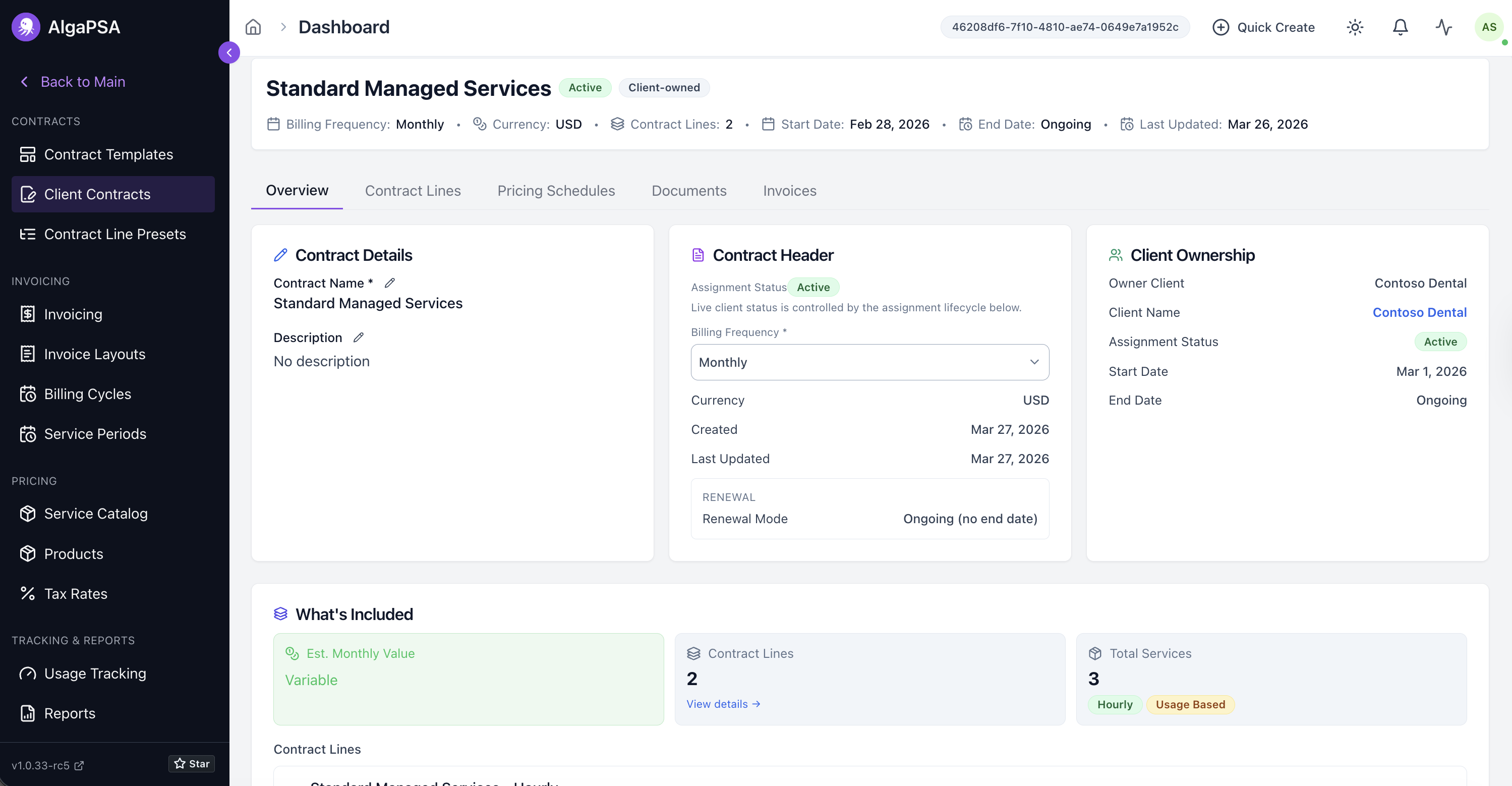This screenshot has height=786, width=1512.
Task: Open the activity pulse icon
Action: pos(1443,27)
